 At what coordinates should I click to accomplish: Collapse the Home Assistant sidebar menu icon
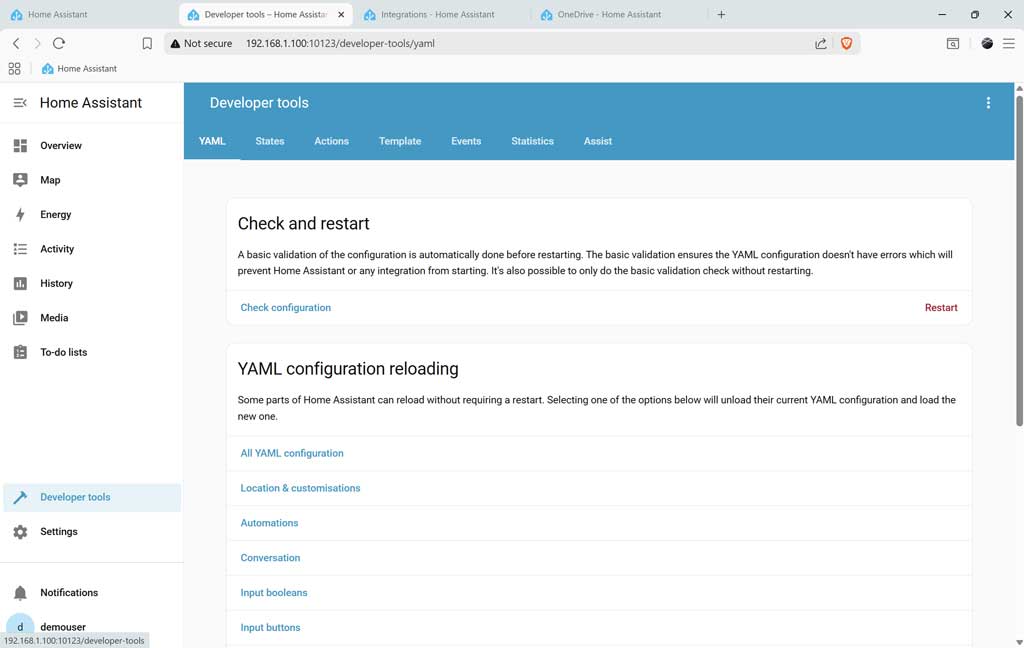click(20, 103)
